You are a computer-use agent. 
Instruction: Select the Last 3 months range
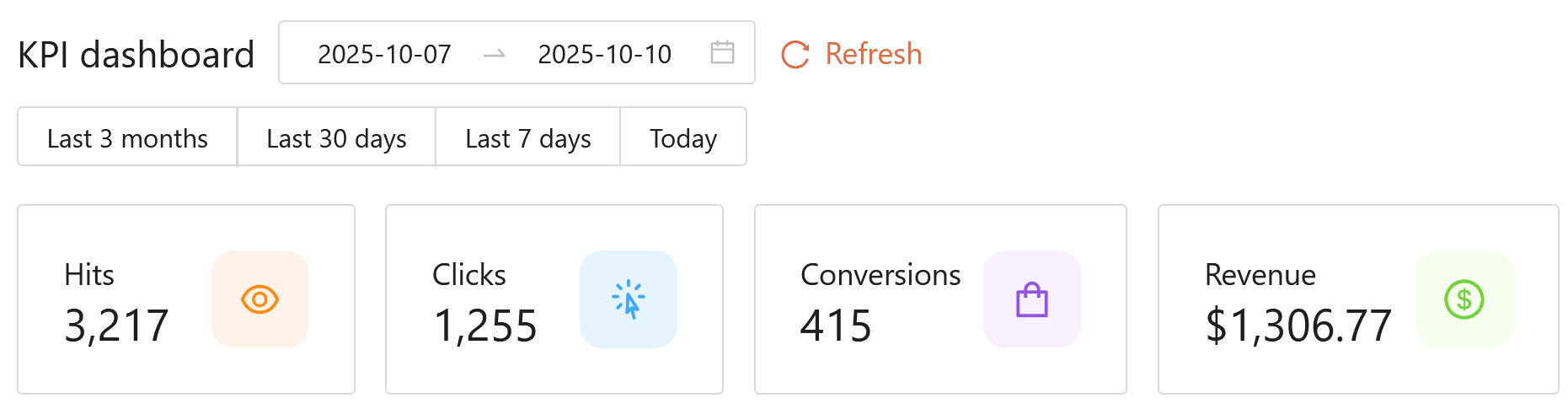[x=127, y=137]
